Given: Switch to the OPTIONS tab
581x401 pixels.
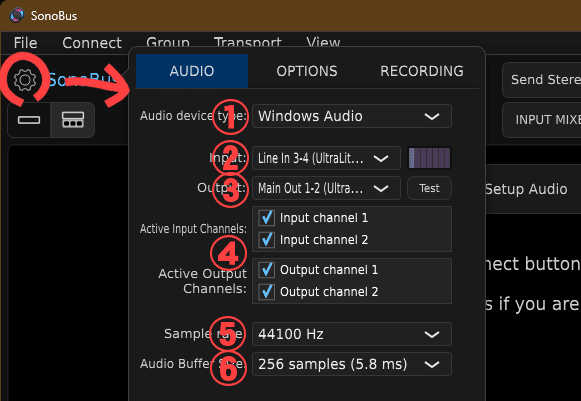Looking at the screenshot, I should pos(307,71).
